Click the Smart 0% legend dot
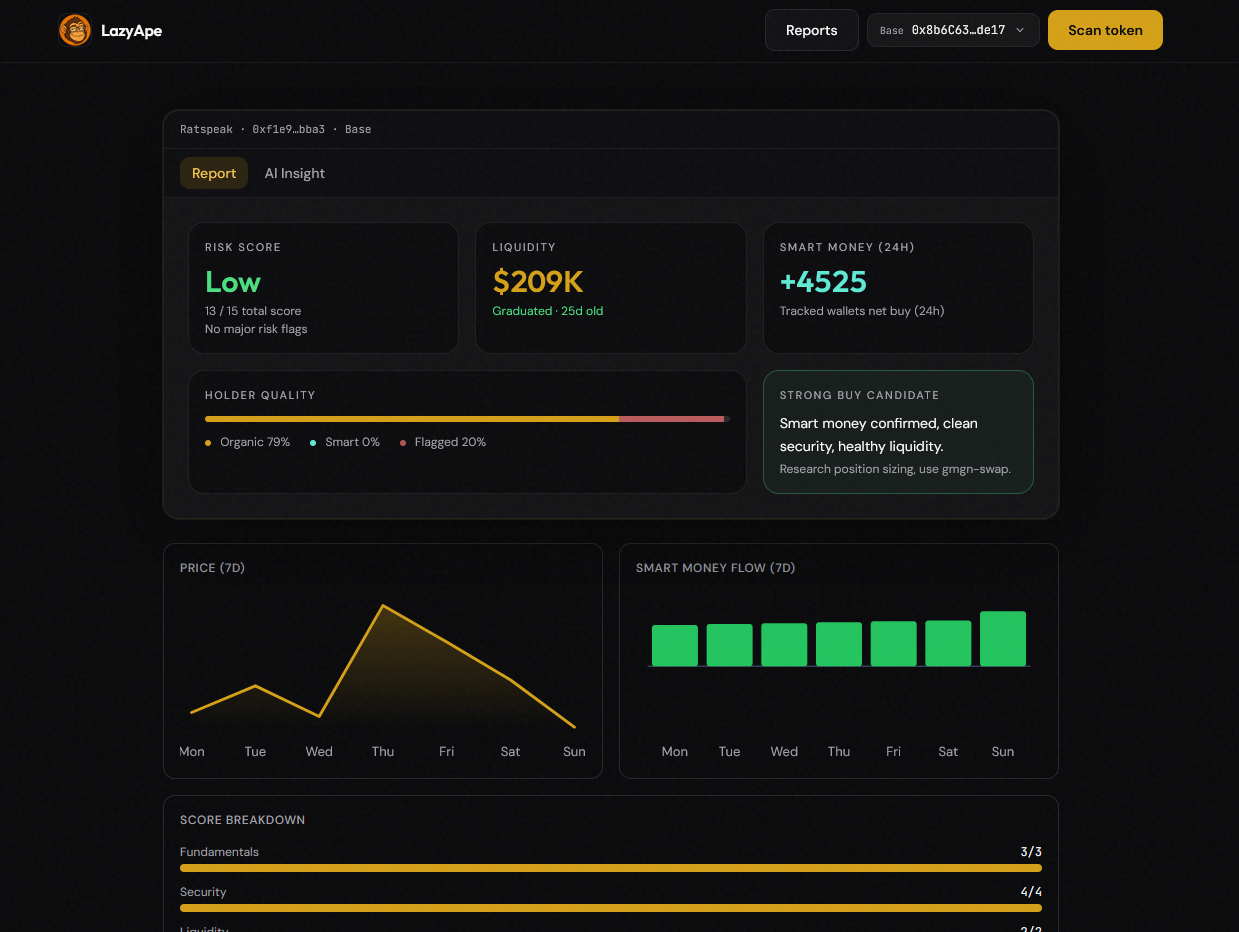This screenshot has width=1239, height=932. pos(313,443)
